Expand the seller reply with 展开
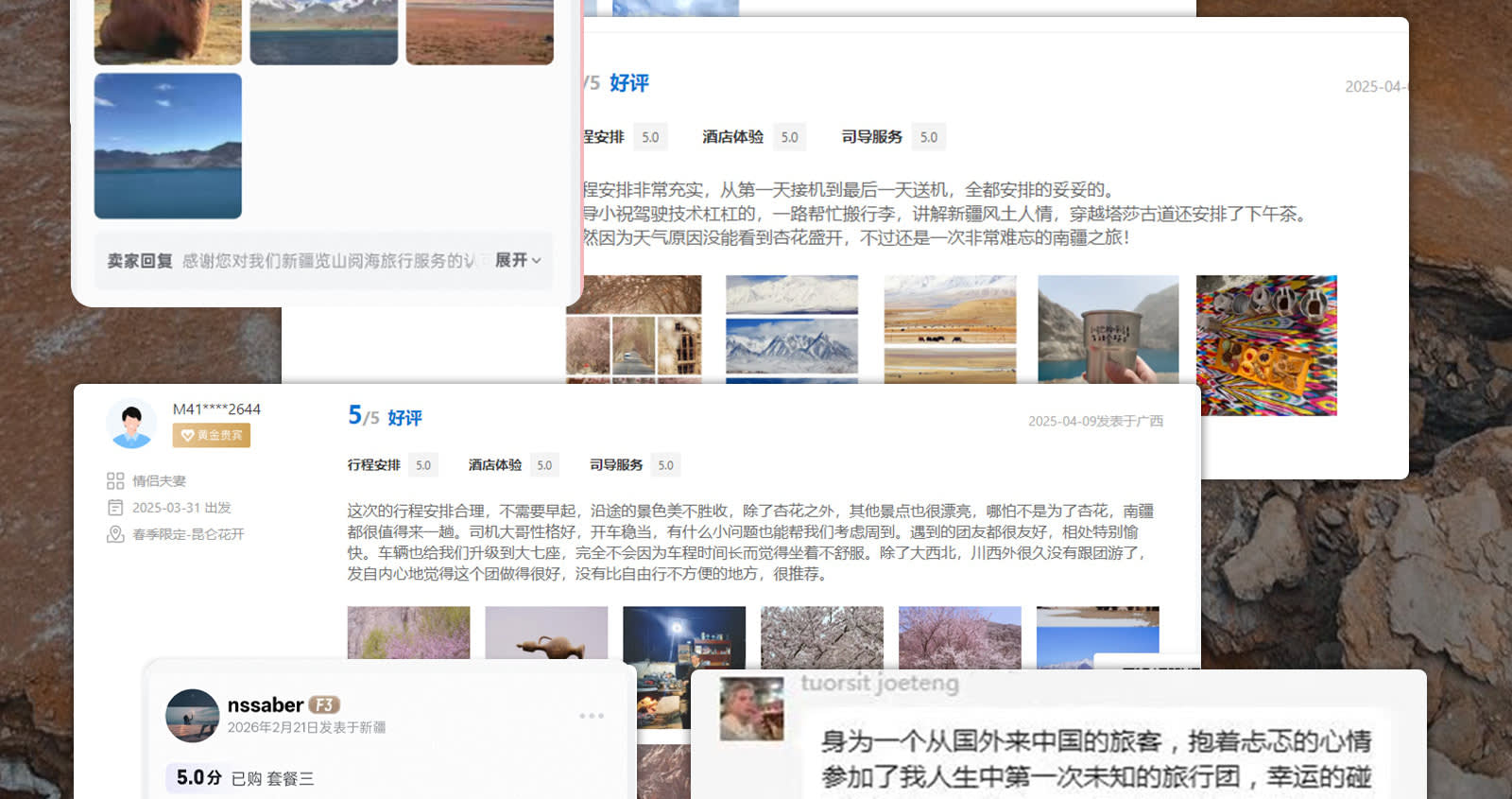This screenshot has height=799, width=1512. click(511, 260)
